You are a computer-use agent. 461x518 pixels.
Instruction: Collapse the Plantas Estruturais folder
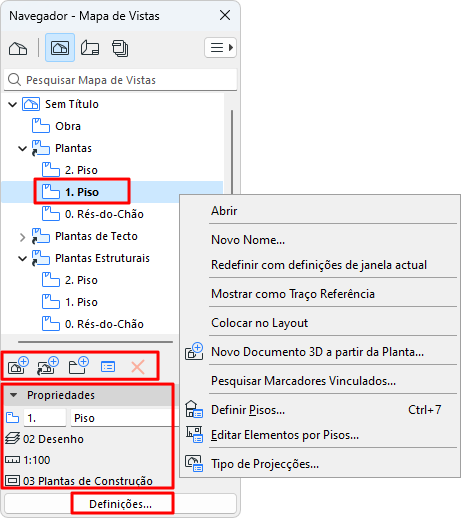point(22,258)
